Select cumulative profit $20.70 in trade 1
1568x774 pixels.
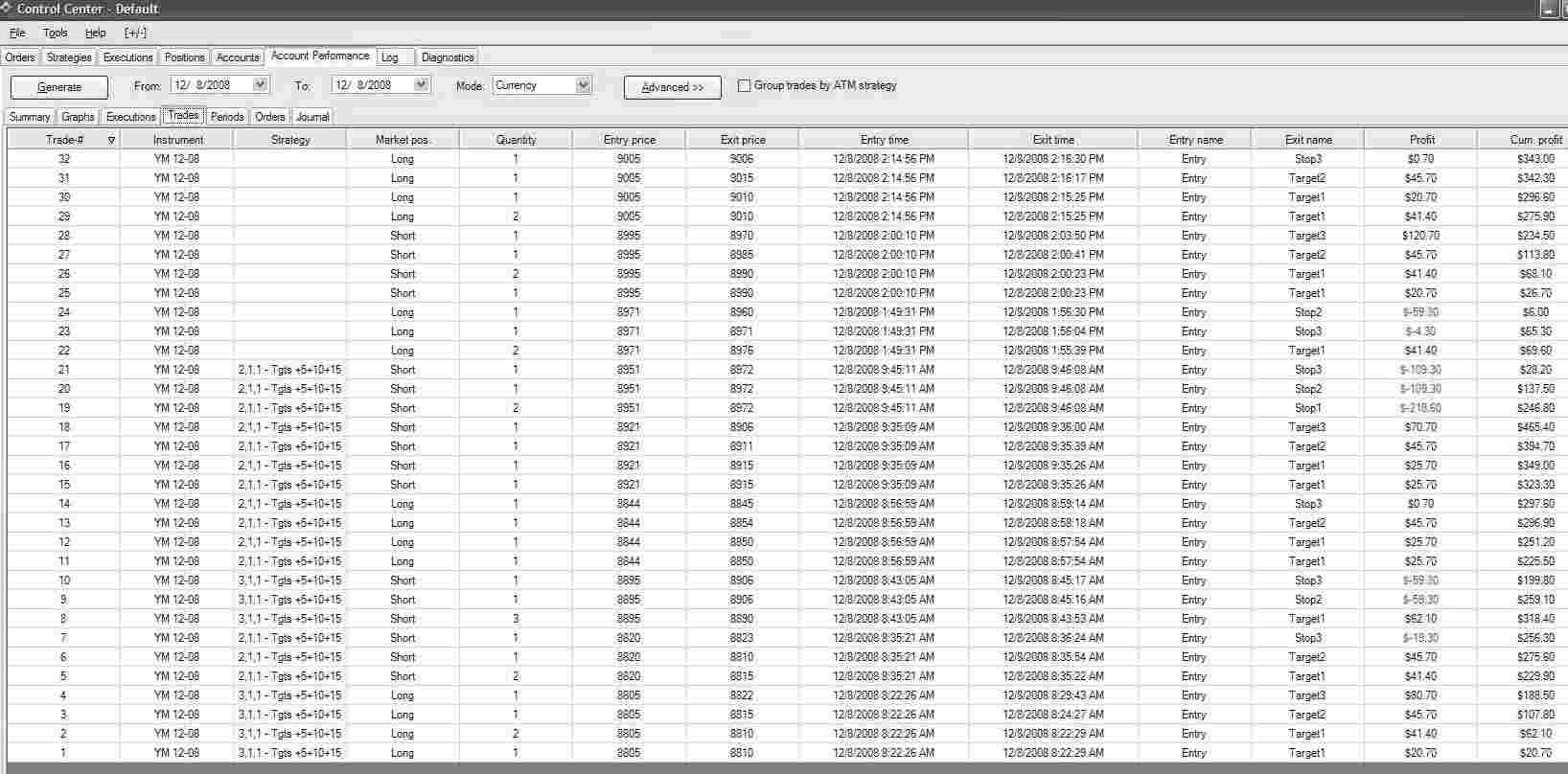point(1524,753)
